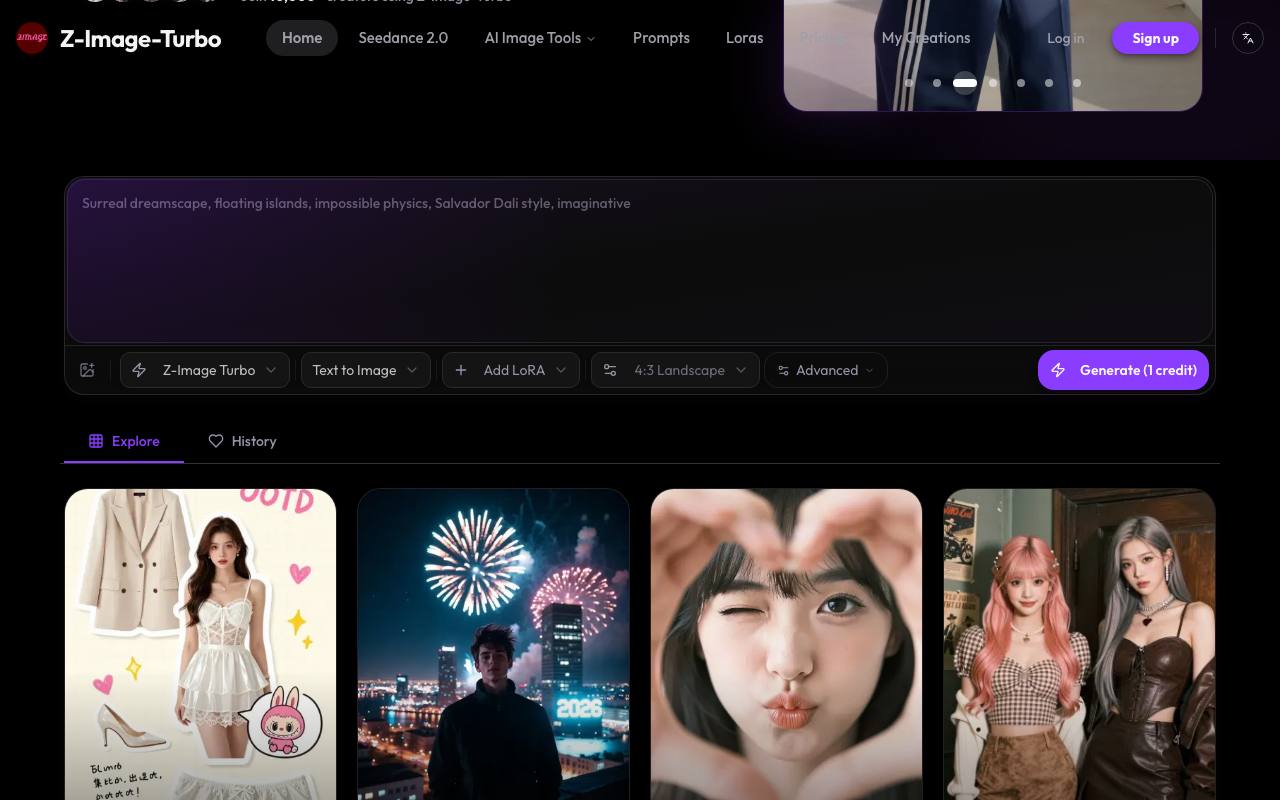Expand the Advanced settings
1280x800 pixels.
click(826, 370)
